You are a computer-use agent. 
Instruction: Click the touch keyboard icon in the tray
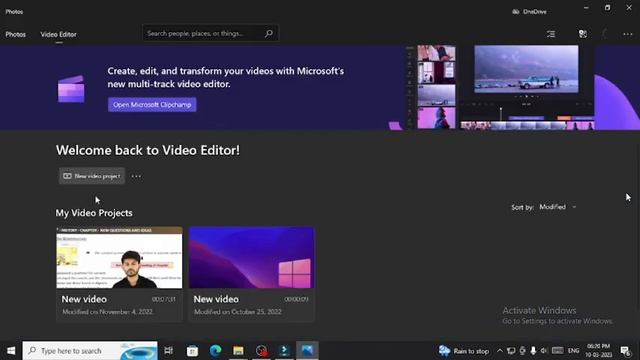558,351
